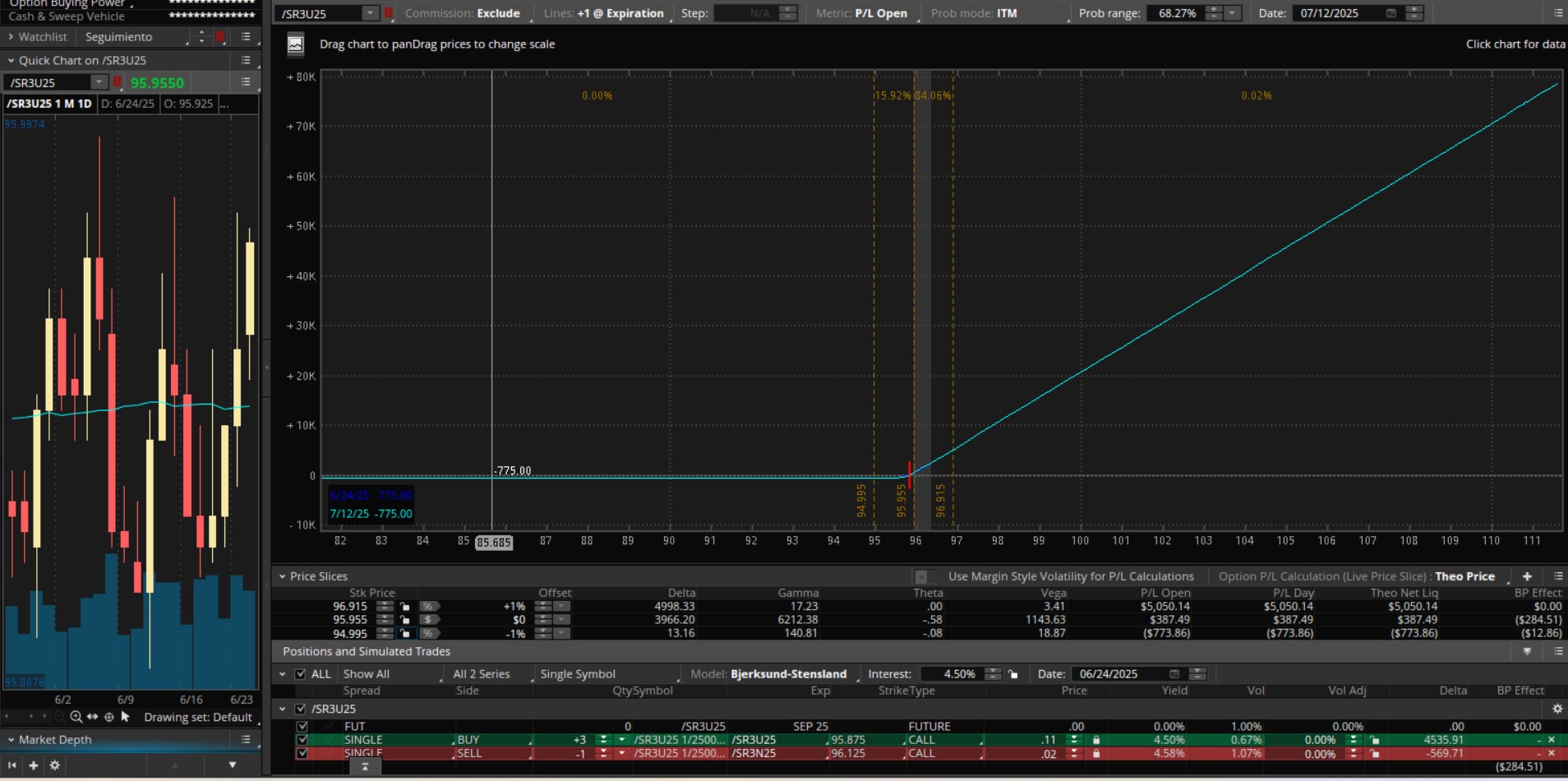Toggle the lock on the 94.995 price slice
Viewport: 1568px width, 781px height.
tap(404, 633)
